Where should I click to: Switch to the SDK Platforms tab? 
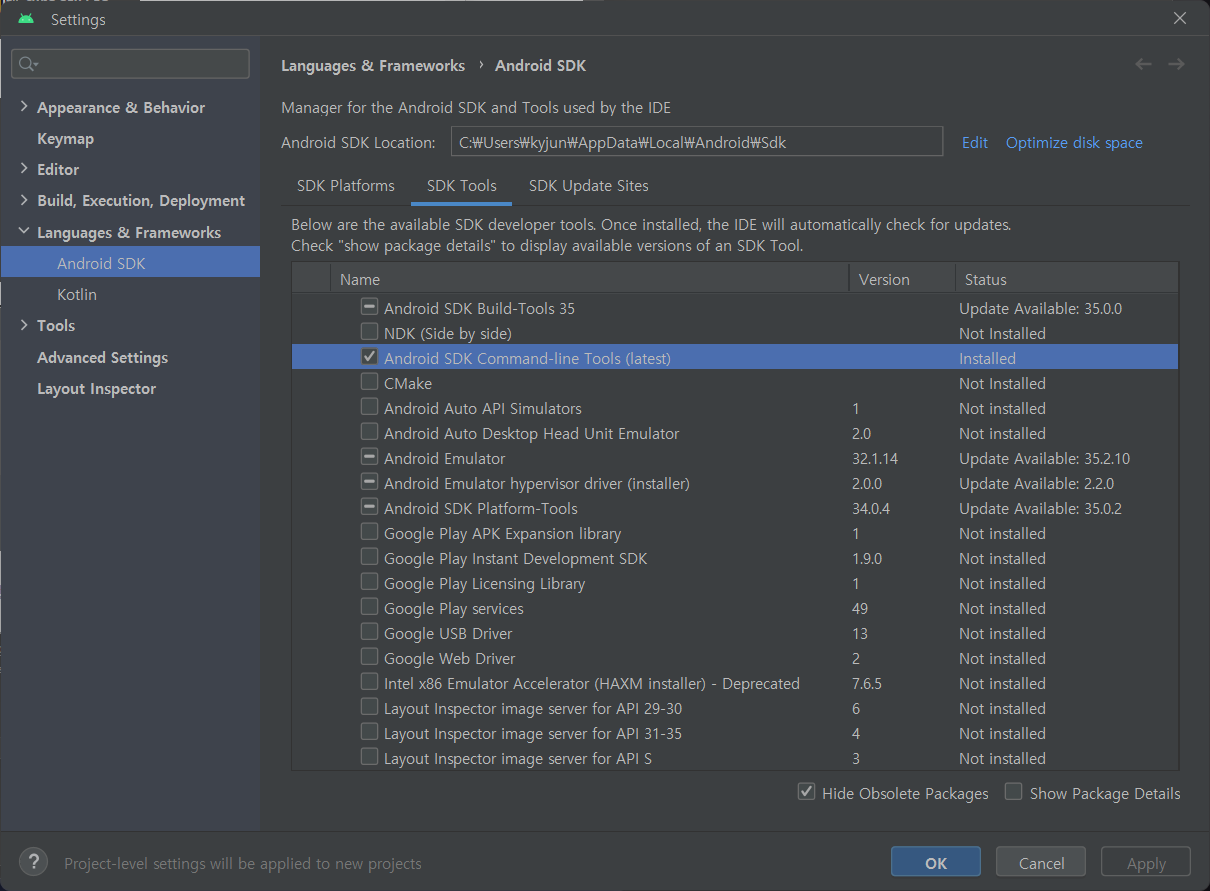[x=346, y=185]
